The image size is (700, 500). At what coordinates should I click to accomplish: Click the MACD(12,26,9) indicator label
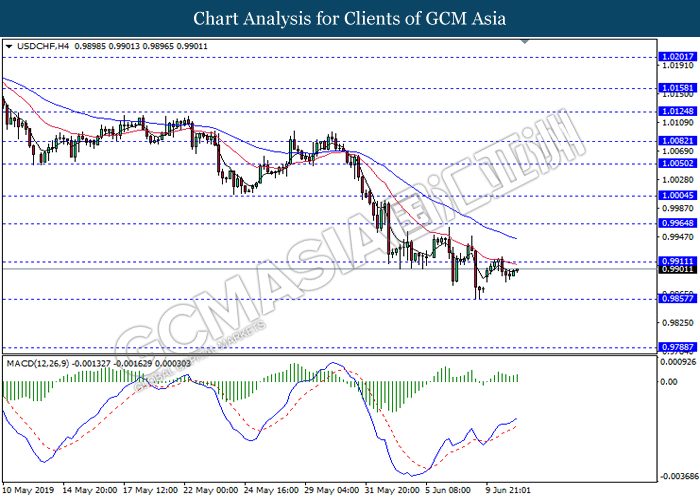pyautogui.click(x=38, y=364)
